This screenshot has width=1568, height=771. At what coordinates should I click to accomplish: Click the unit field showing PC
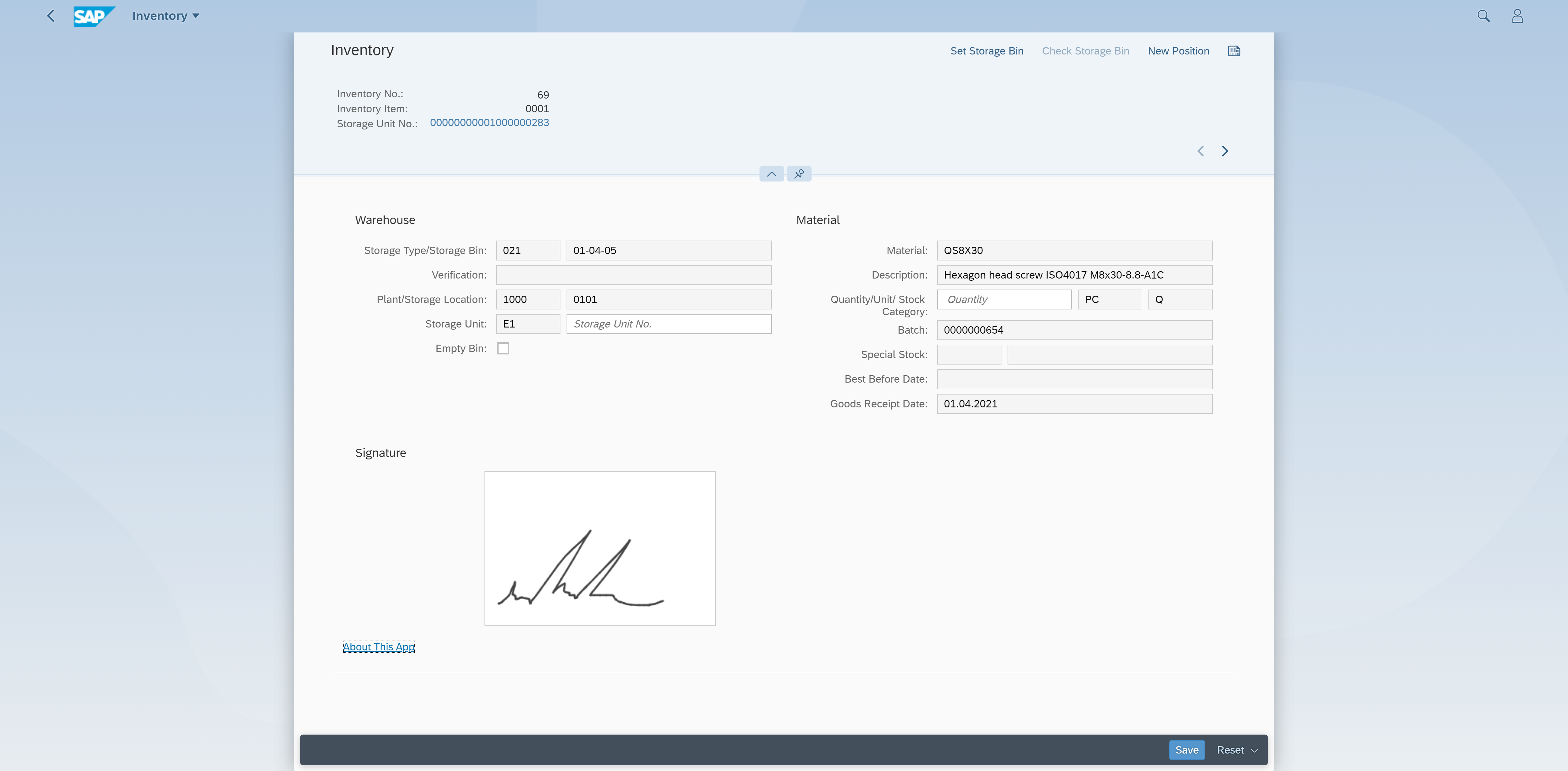1110,299
